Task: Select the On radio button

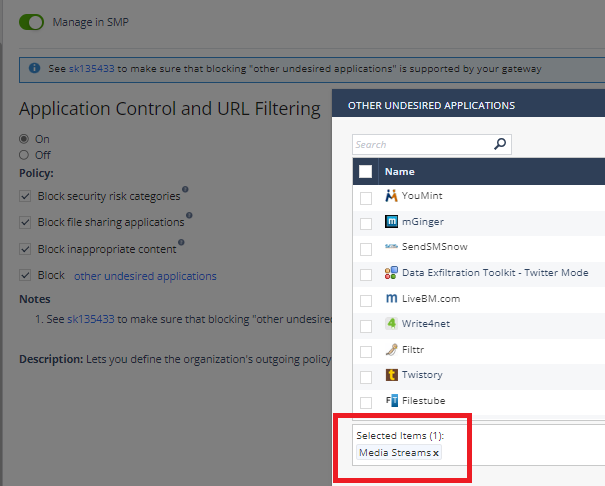Action: 25,139
